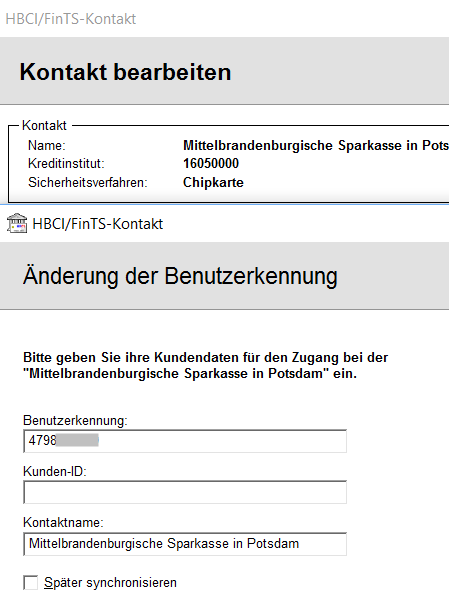Click the greyed HBCI/FinTS-Kontakt title at top
Viewport: 449px width, 608px height.
pyautogui.click(x=71, y=19)
